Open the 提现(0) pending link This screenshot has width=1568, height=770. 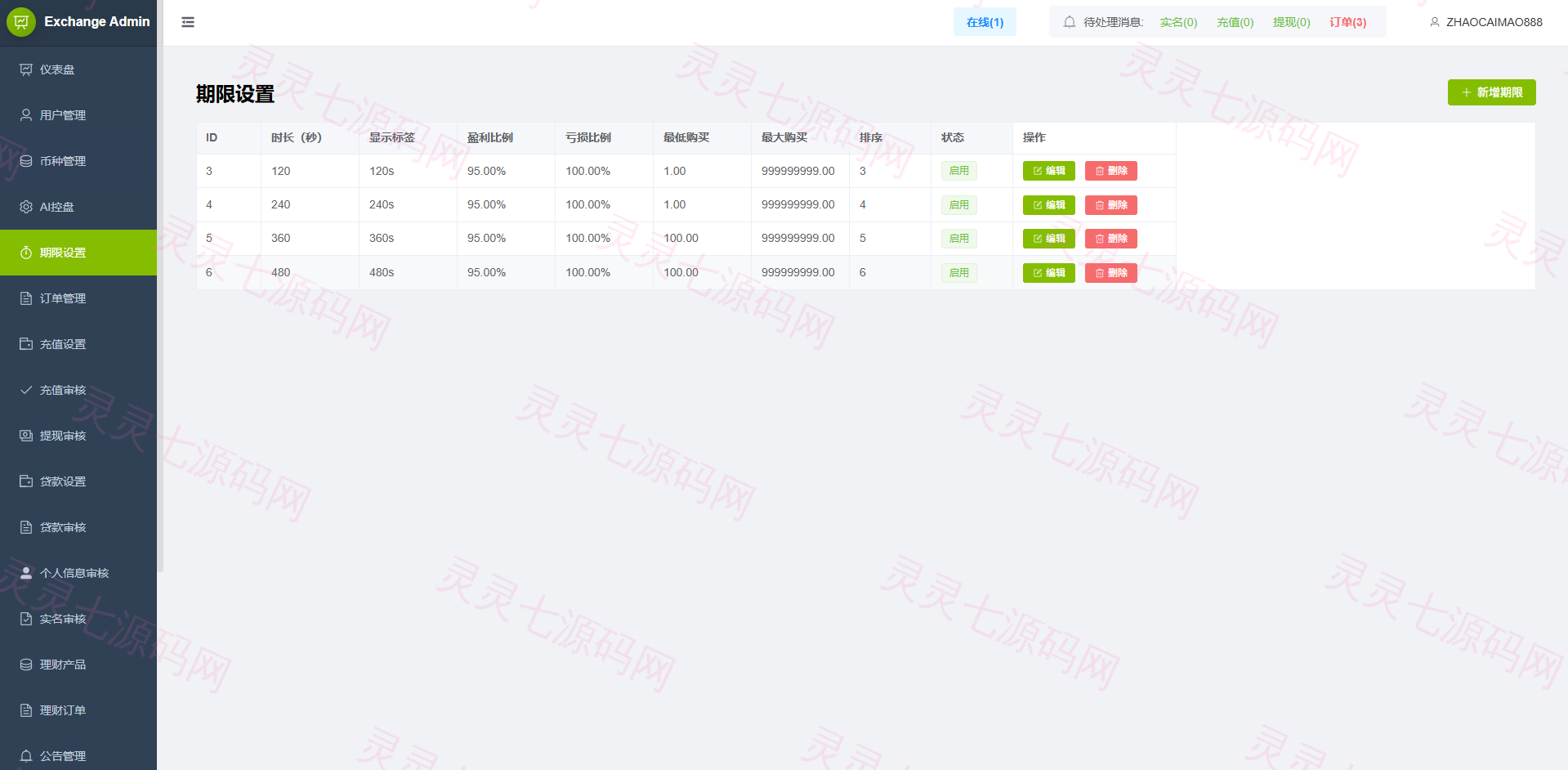(x=1291, y=22)
